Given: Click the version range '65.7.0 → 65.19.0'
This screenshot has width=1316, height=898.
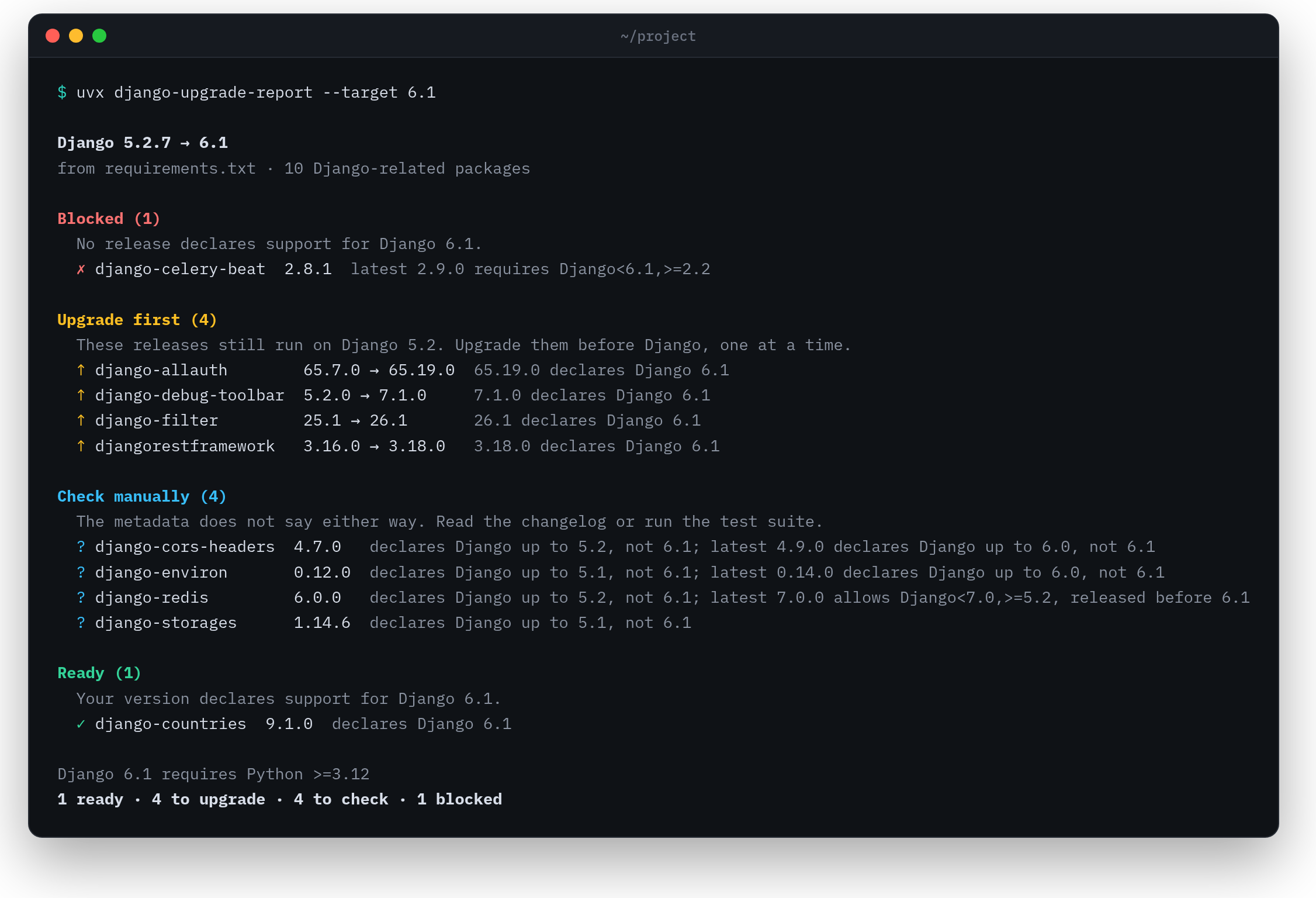Looking at the screenshot, I should coord(379,370).
